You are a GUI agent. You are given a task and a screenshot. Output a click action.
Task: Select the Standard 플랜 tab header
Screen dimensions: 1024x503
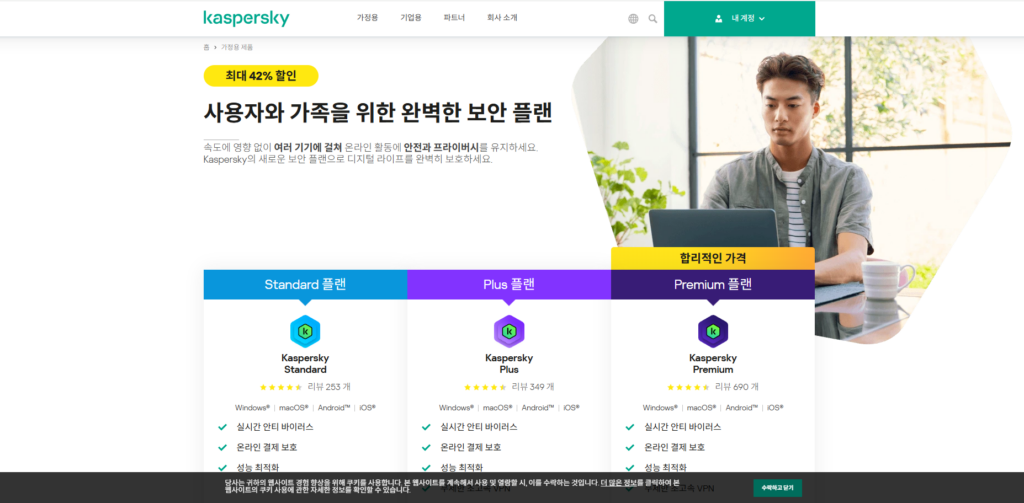(305, 285)
